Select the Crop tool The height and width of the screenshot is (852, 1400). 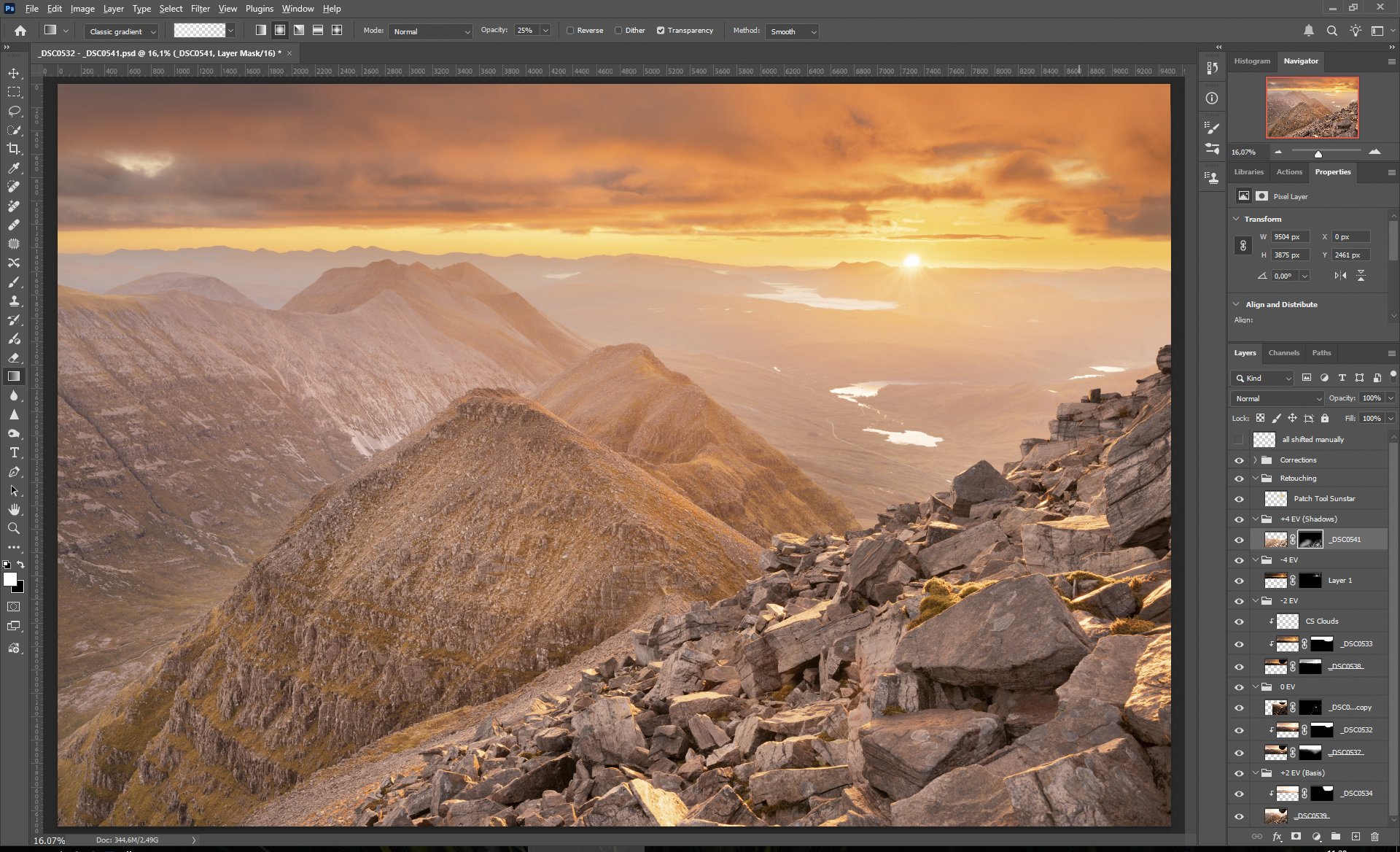(14, 149)
